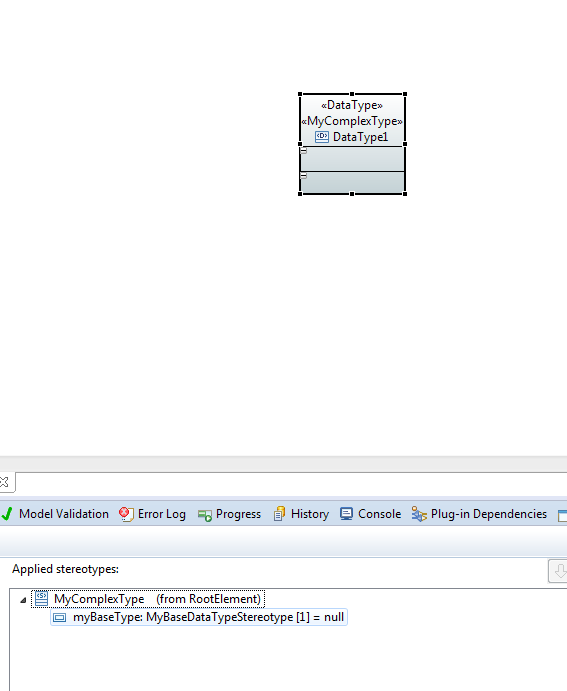Click the green checkmark Model Validation icon
Viewport: 567px width, 691px height.
7,513
